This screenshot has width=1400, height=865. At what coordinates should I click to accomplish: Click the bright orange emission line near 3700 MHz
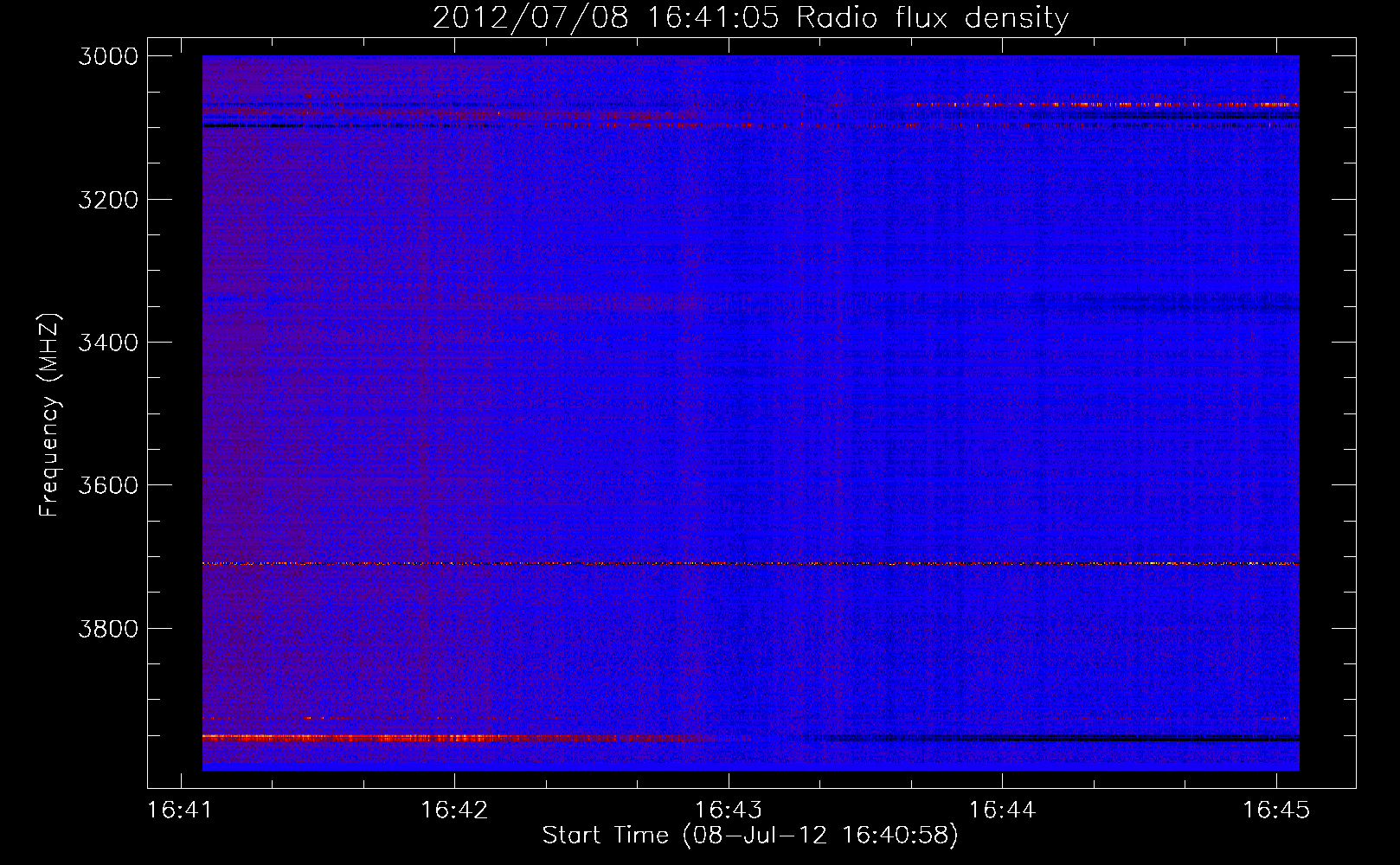coord(750,564)
